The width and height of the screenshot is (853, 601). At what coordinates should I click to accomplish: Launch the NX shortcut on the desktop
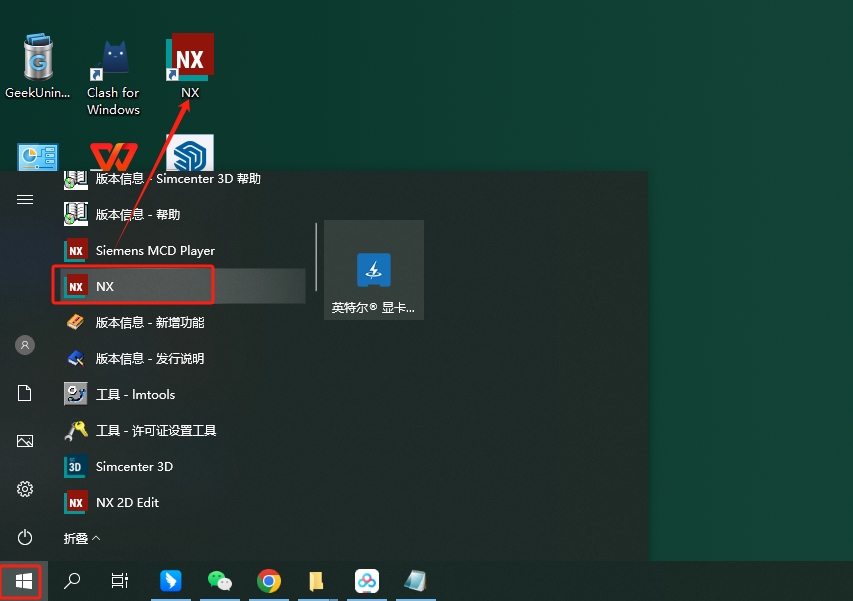tap(189, 58)
